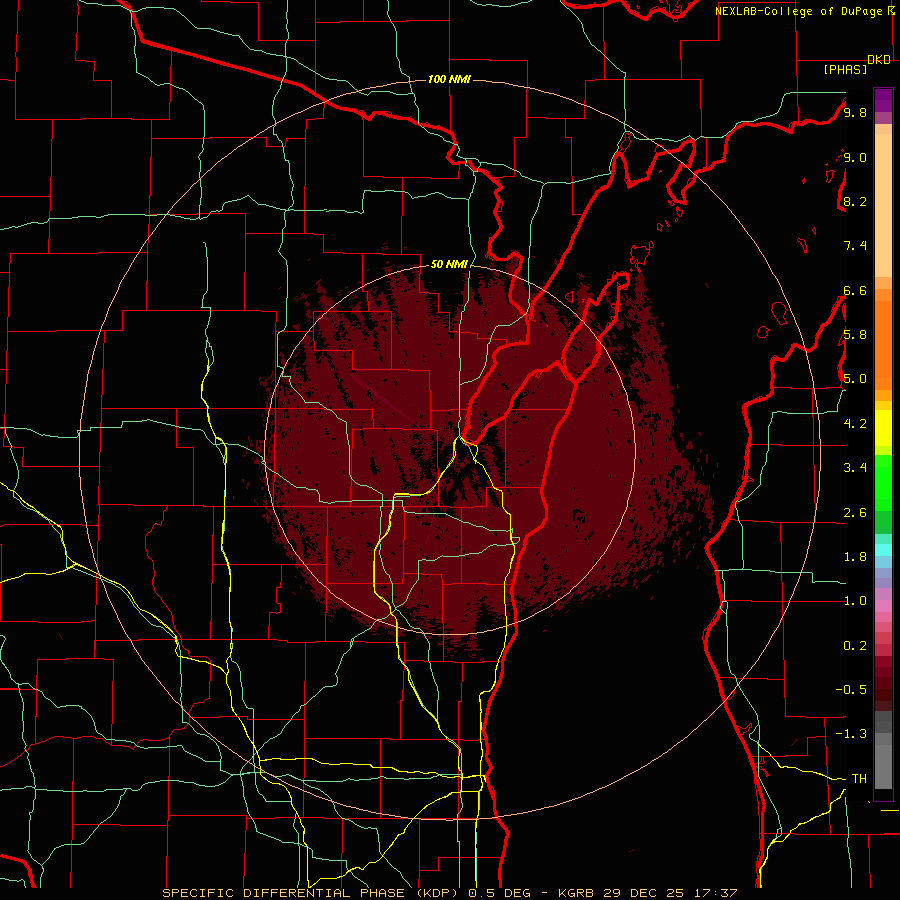Click the [PHAS] unit label
The image size is (900, 900).
point(845,69)
